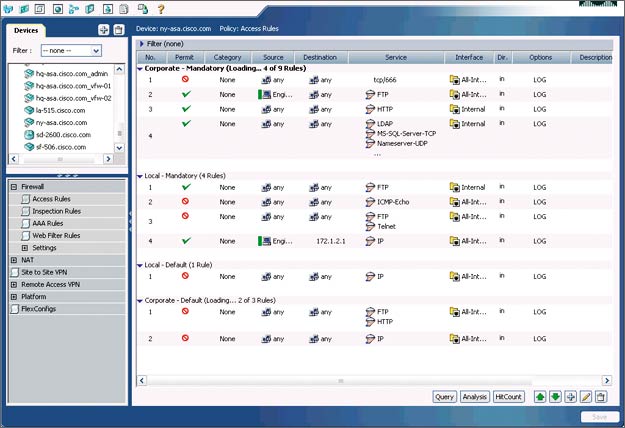
Task: Select the MS-SQL-Server-TCP service entry
Action: [x=407, y=134]
